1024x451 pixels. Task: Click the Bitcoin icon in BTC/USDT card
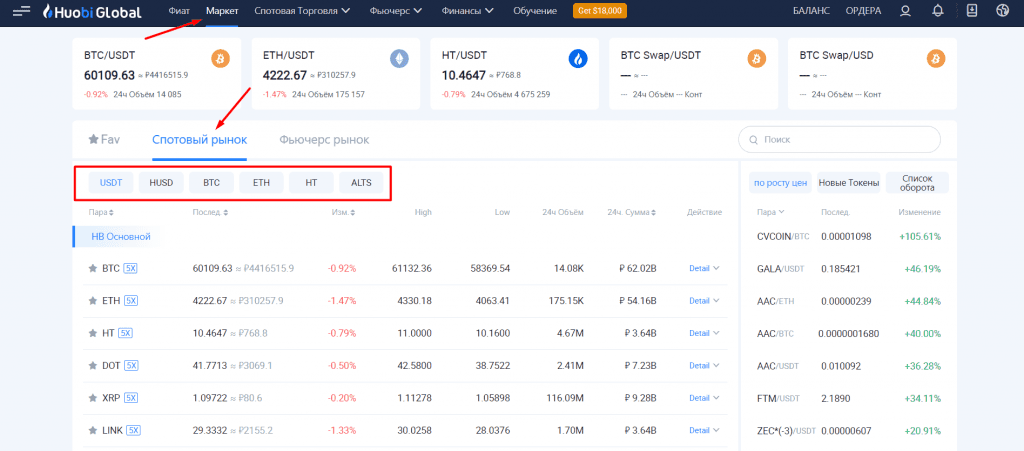[220, 59]
